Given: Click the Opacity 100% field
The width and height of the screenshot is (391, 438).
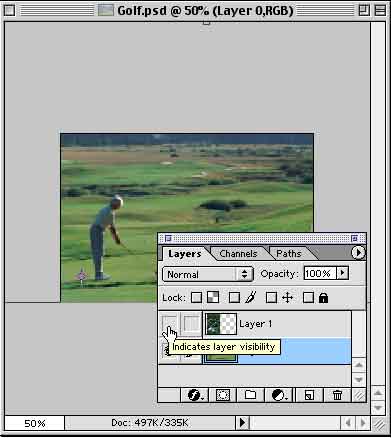Looking at the screenshot, I should pyautogui.click(x=320, y=274).
